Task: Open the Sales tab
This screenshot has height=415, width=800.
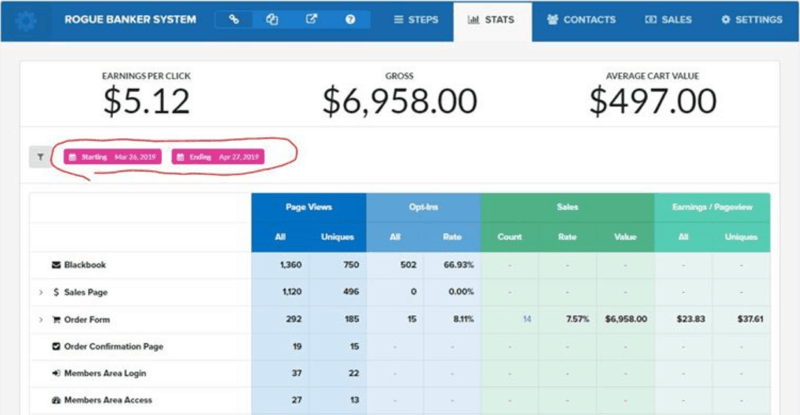Action: (x=668, y=19)
